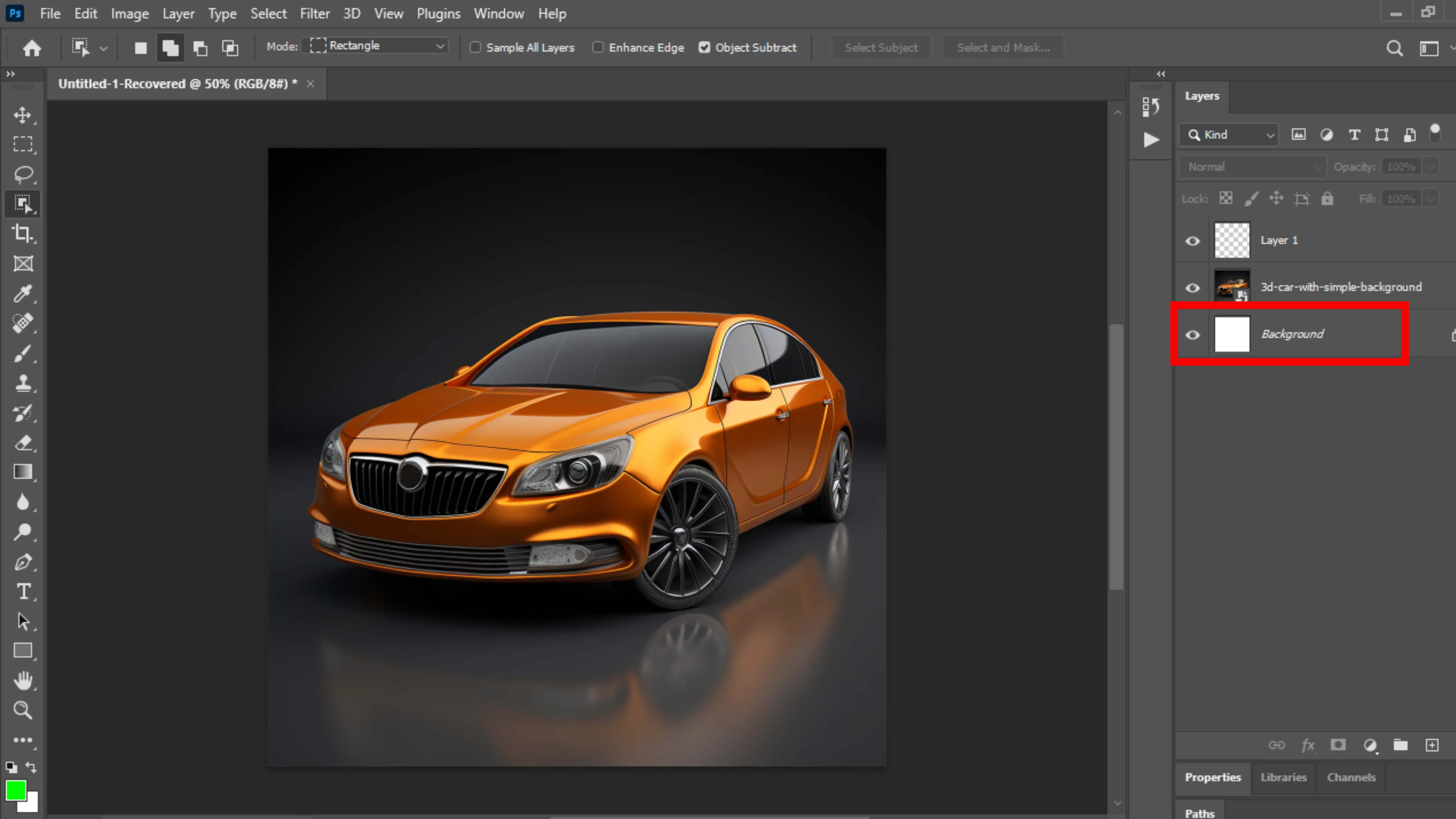Image resolution: width=1456 pixels, height=819 pixels.
Task: Enable Enhance Edge checkbox
Action: pos(597,48)
